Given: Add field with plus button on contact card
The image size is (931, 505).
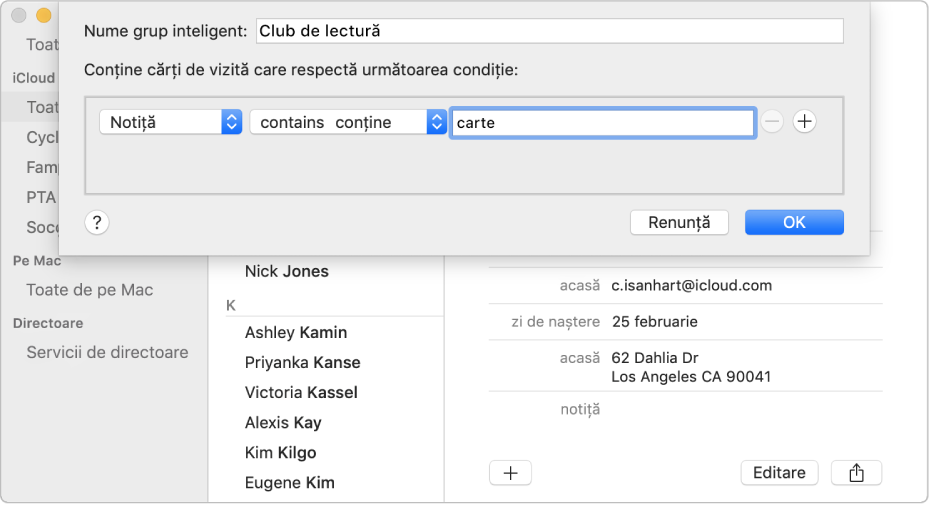Looking at the screenshot, I should click(511, 473).
